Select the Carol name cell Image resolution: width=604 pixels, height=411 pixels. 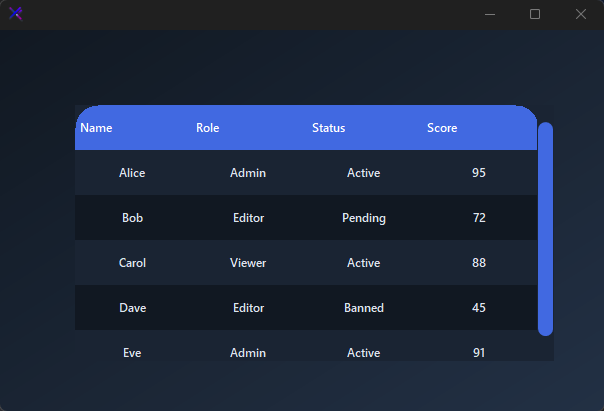(133, 263)
